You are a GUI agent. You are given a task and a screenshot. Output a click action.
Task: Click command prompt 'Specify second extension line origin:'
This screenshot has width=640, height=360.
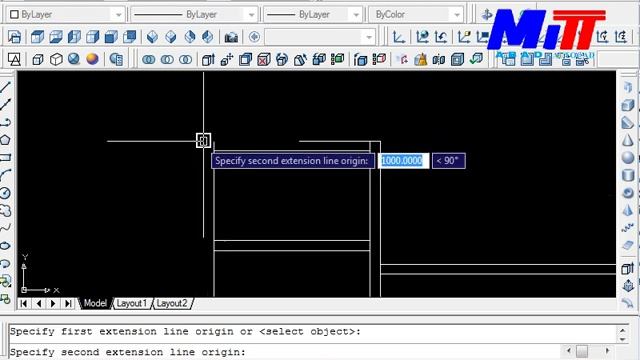(128, 351)
